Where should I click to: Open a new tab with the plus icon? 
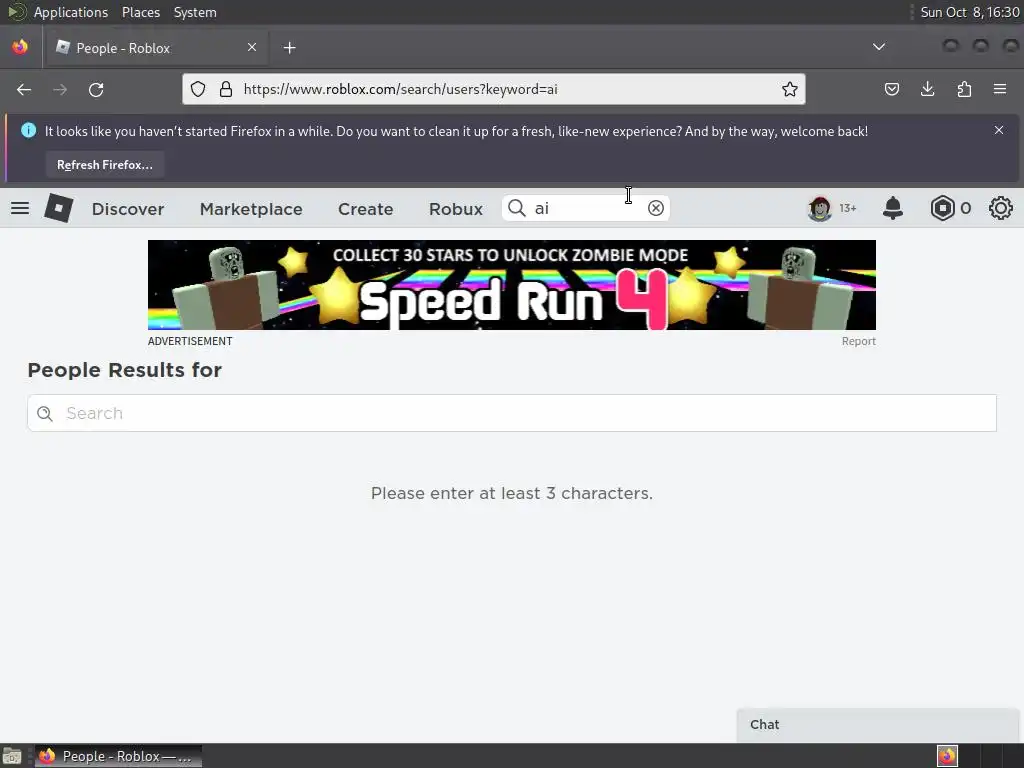pyautogui.click(x=289, y=48)
